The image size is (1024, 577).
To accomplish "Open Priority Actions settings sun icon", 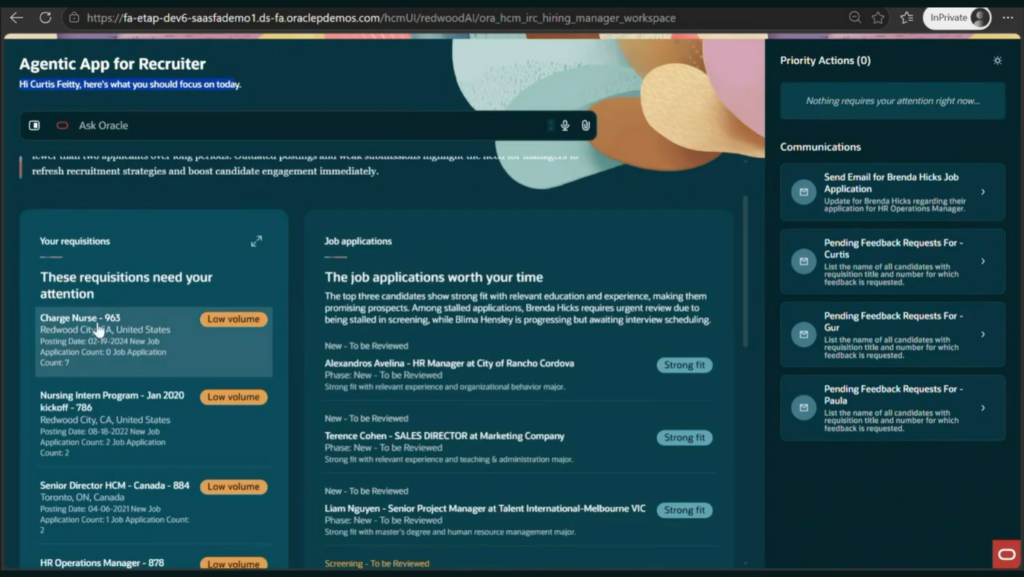I will pyautogui.click(x=997, y=60).
